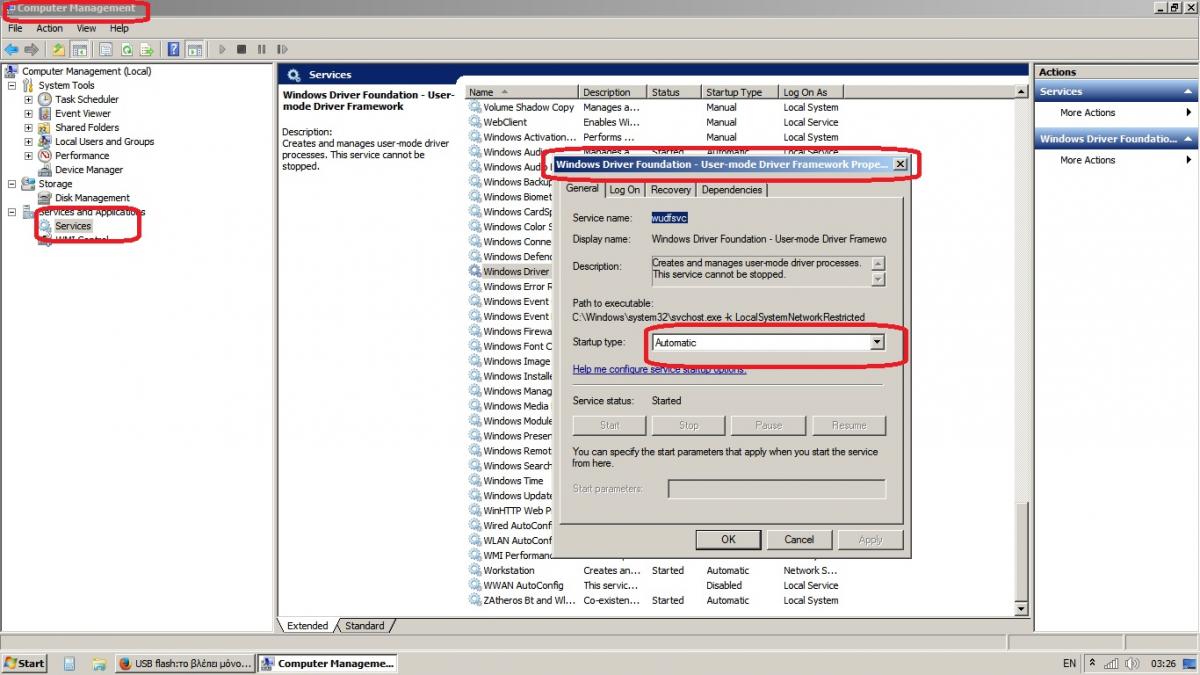The image size is (1200, 675).
Task: Open the Action menu
Action: [49, 28]
